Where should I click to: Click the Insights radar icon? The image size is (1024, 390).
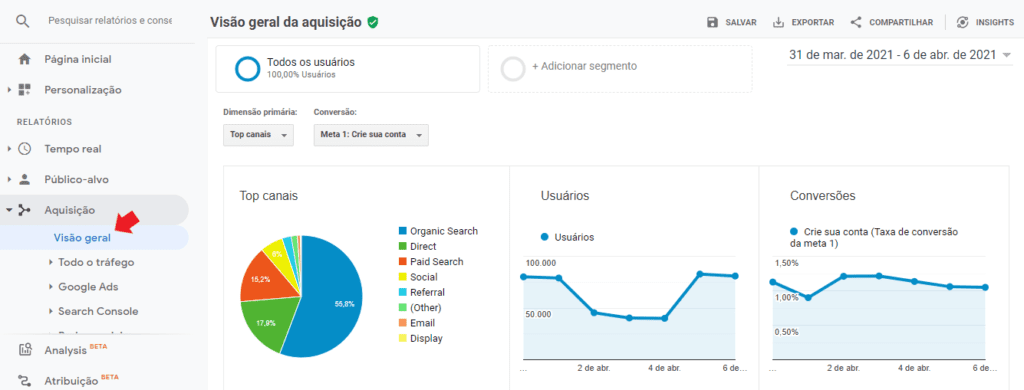coord(962,22)
